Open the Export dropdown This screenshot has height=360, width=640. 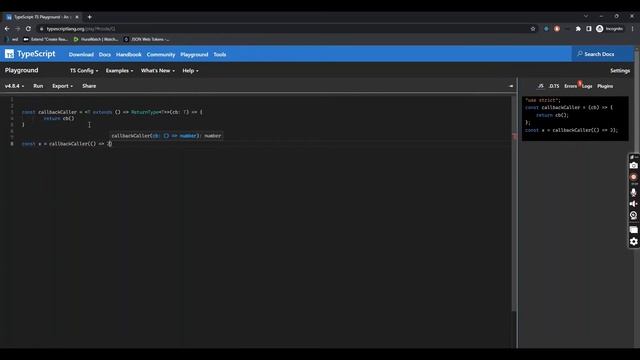(x=62, y=86)
